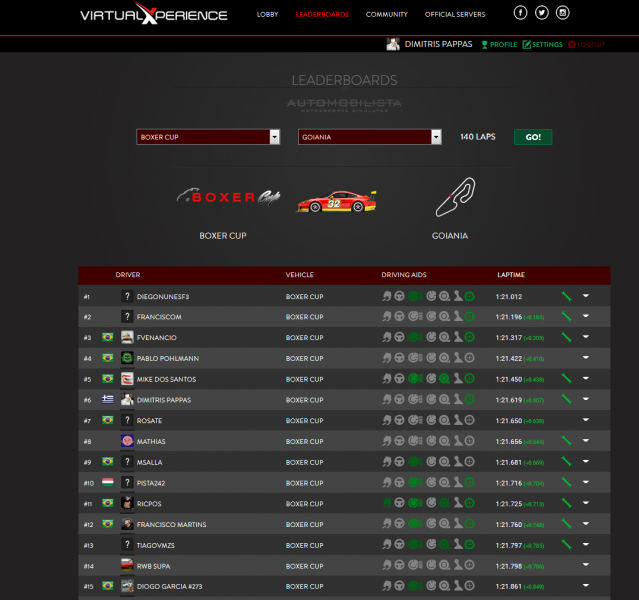Click the steering wheel aid icon for FVENANCIO
The image size is (639, 600).
(x=399, y=337)
